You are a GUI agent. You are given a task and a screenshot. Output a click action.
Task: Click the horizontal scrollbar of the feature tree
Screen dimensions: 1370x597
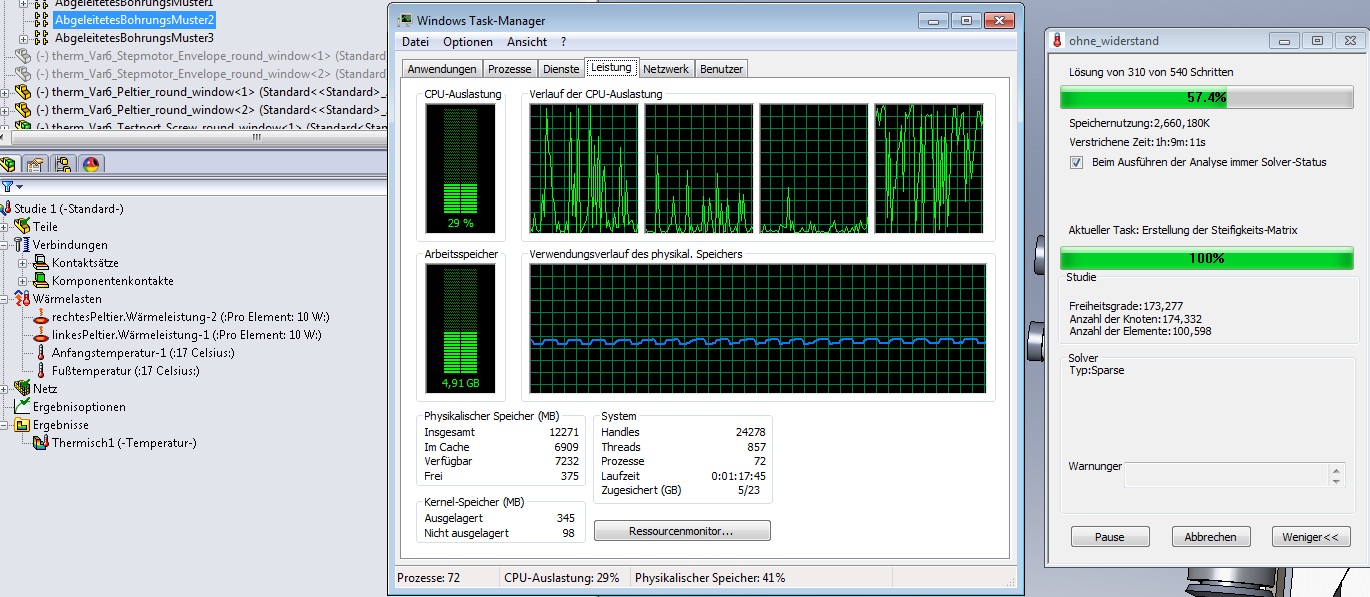[193, 137]
